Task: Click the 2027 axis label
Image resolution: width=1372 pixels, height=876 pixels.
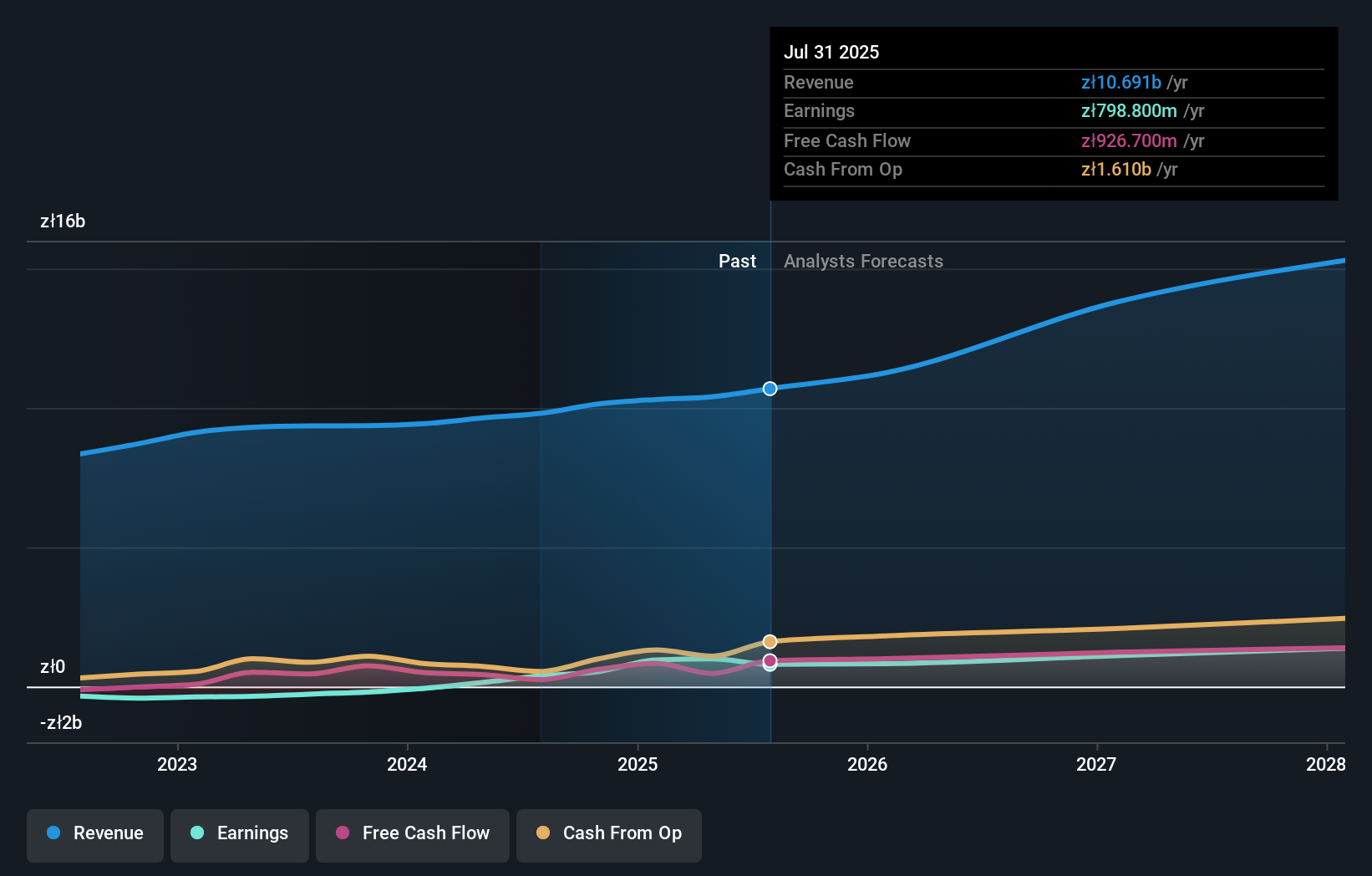Action: 1098,764
